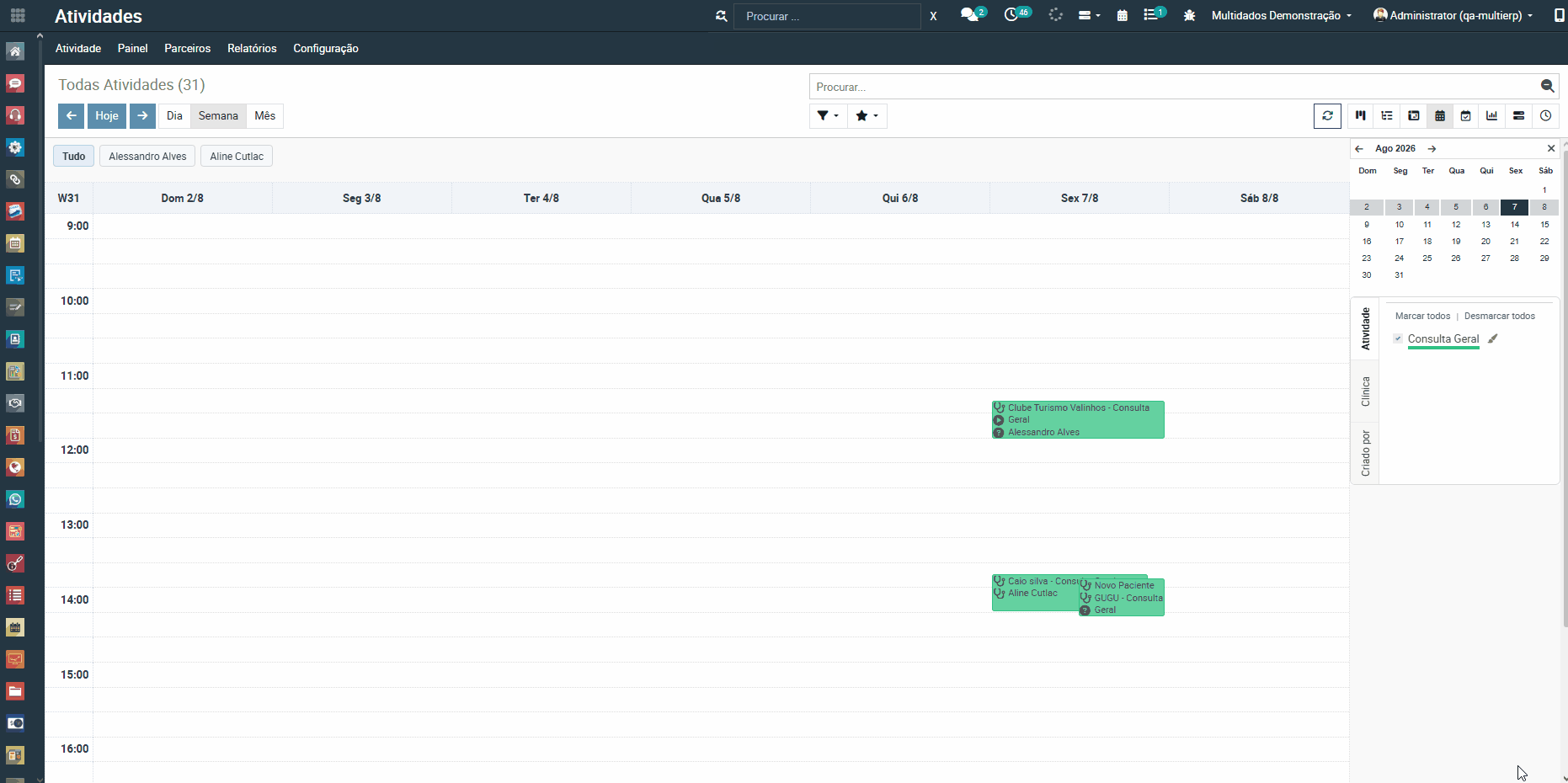
Task: Jump to today with Hoje
Action: pyautogui.click(x=107, y=116)
